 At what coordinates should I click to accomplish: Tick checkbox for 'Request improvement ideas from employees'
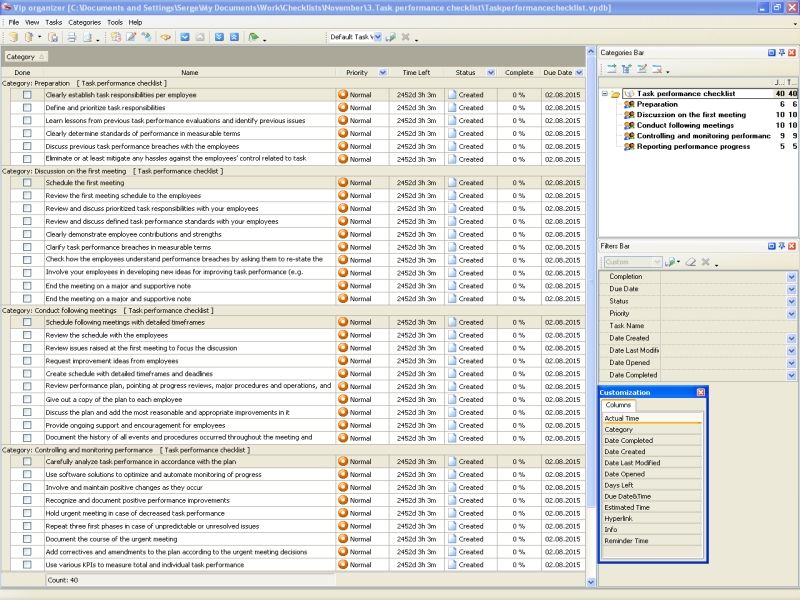(x=27, y=361)
